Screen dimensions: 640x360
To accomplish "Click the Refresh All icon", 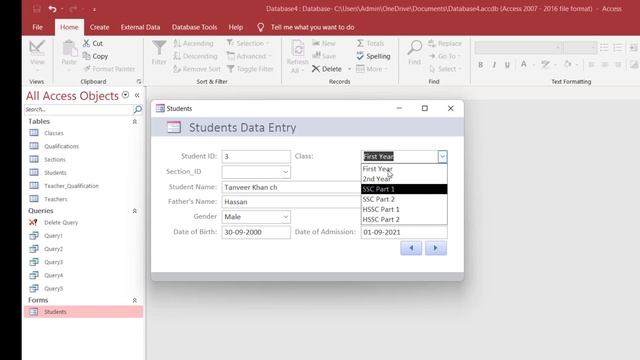I will tap(298, 56).
